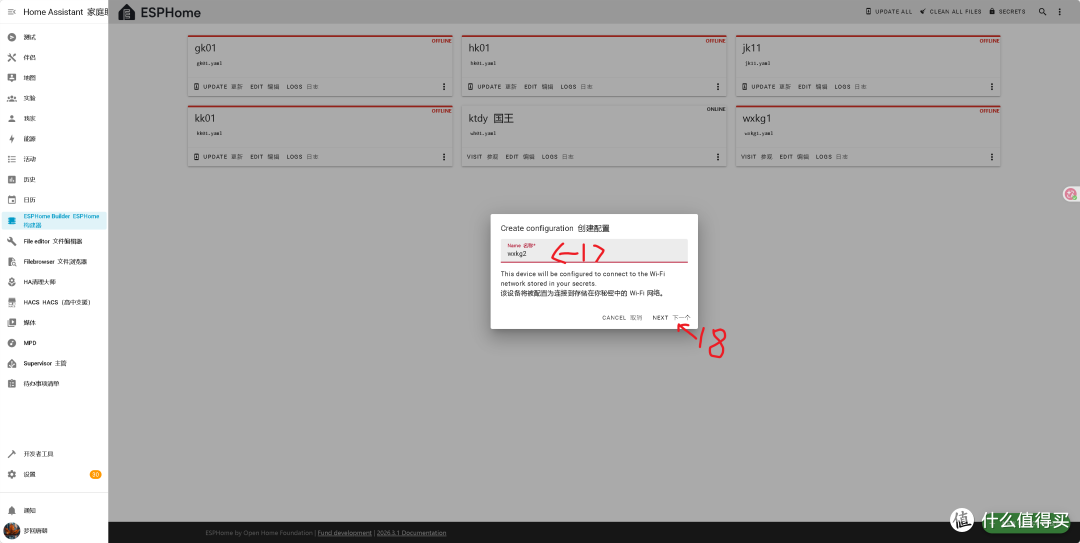The width and height of the screenshot is (1080, 543).
Task: Click UPDATE on the kk01 card
Action: click(218, 157)
